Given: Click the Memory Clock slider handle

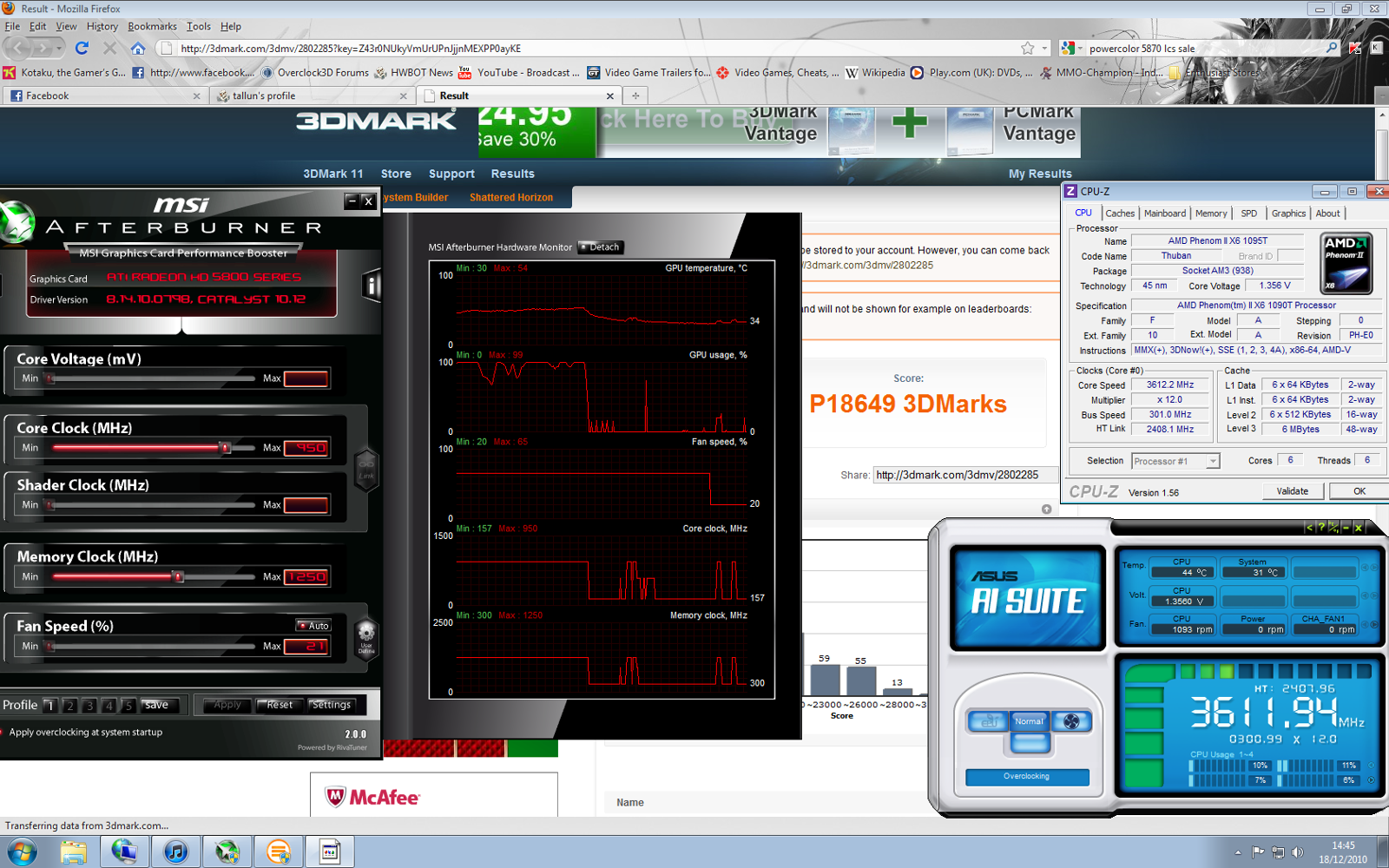Looking at the screenshot, I should tap(178, 576).
